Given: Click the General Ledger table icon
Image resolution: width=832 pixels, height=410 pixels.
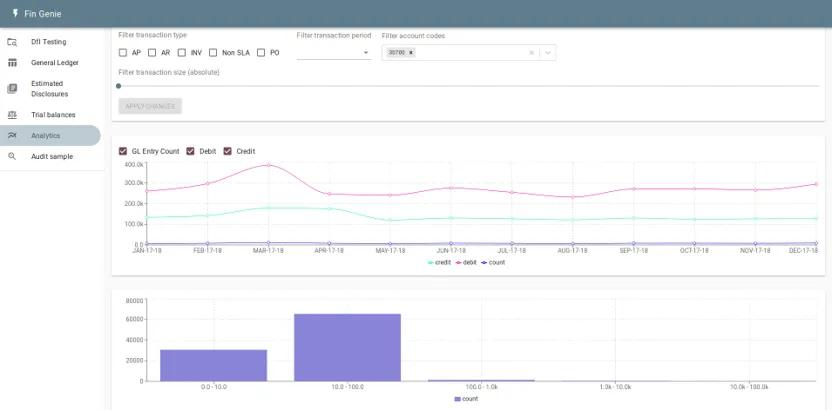Looking at the screenshot, I should pos(12,63).
